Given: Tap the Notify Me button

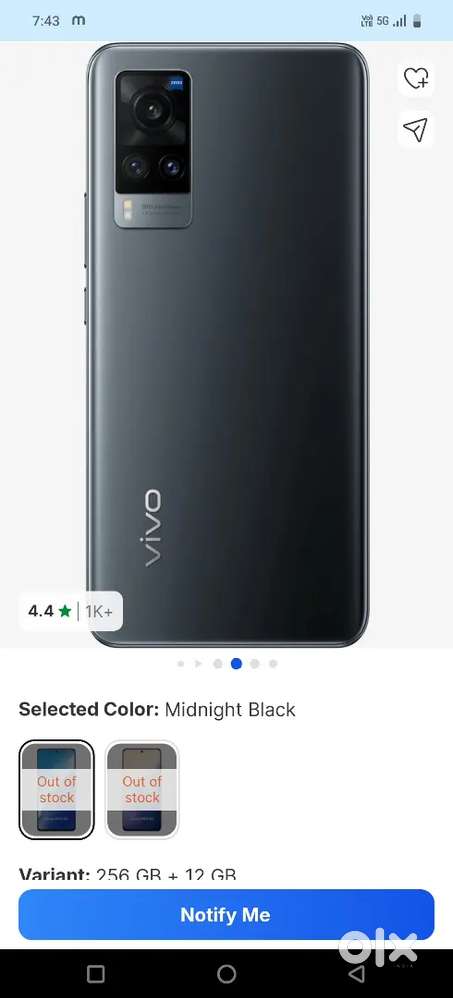Looking at the screenshot, I should pos(226,915).
